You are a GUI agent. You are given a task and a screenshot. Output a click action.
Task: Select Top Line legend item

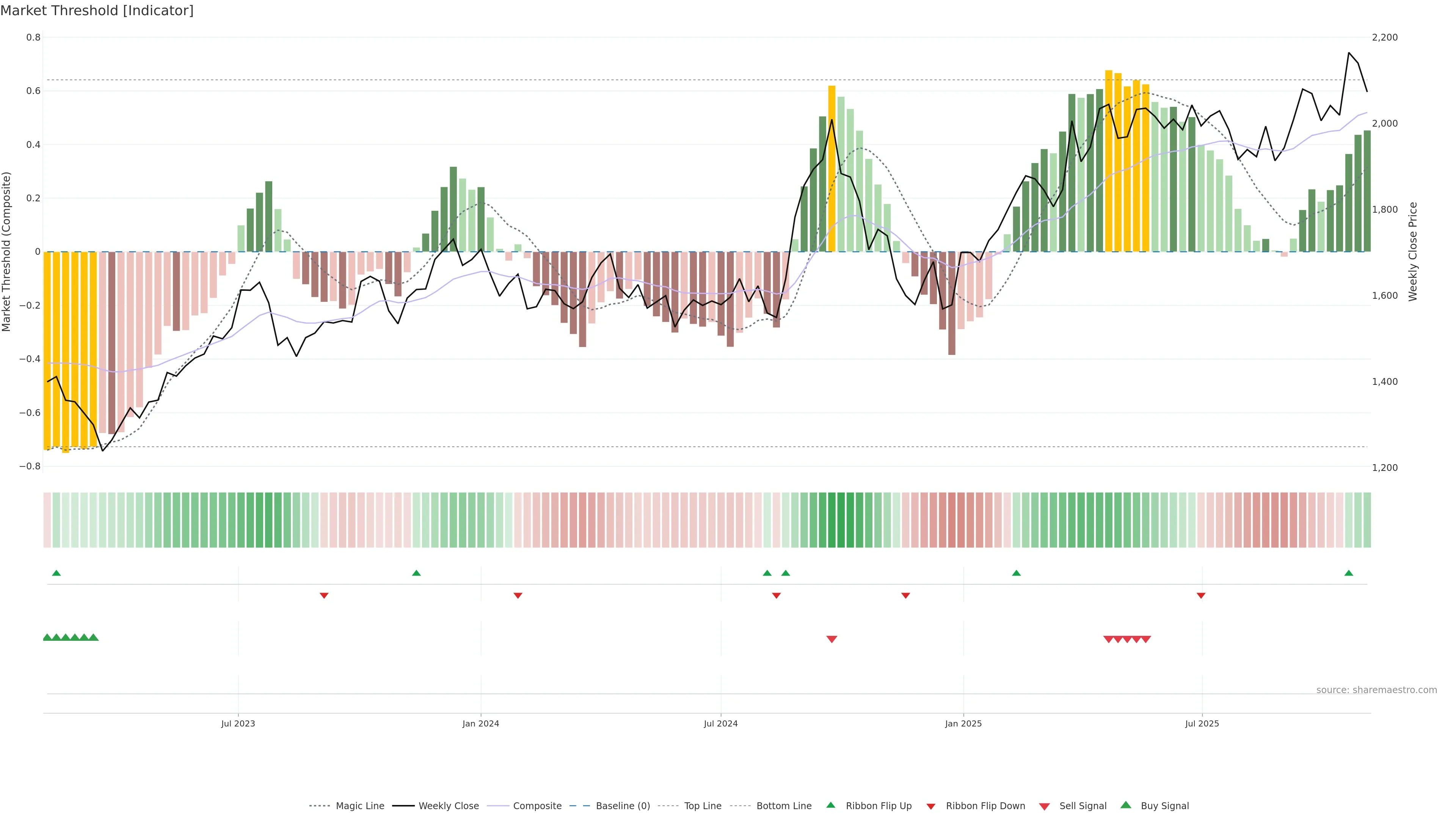click(x=703, y=806)
